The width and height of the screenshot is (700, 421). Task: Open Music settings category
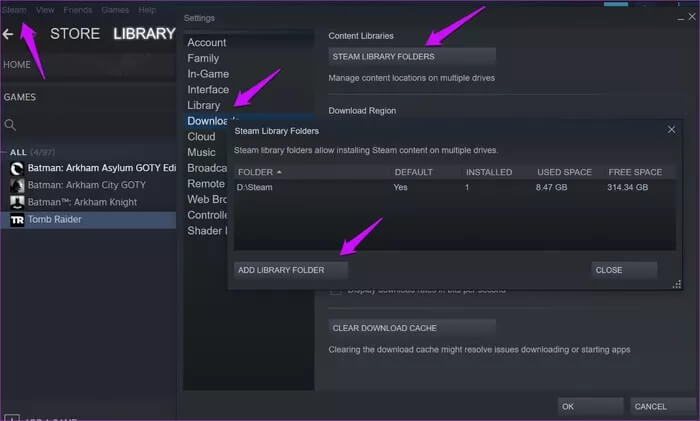click(201, 152)
